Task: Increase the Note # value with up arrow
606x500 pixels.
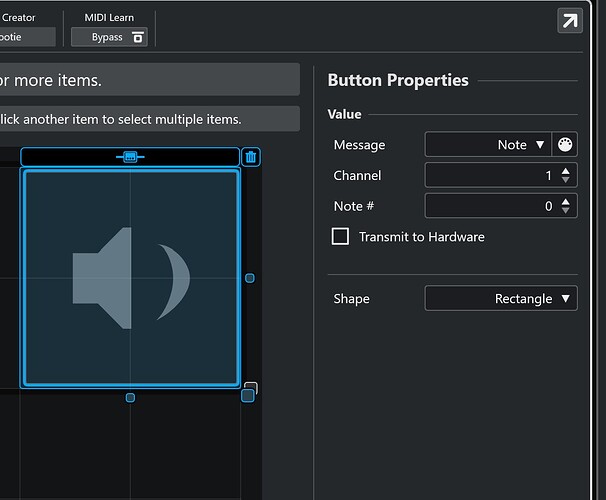Action: pyautogui.click(x=565, y=201)
